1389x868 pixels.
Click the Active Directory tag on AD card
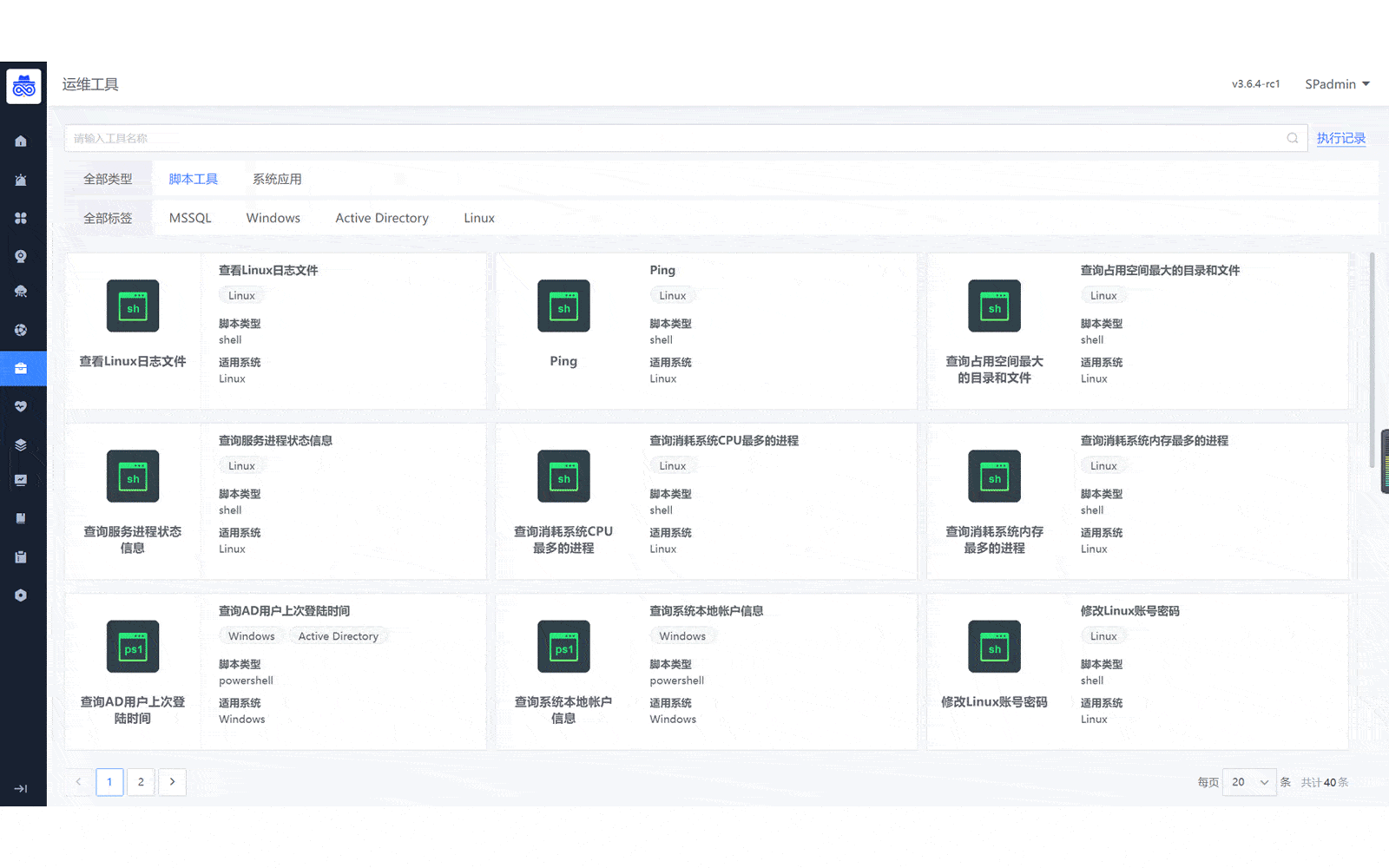coord(339,636)
